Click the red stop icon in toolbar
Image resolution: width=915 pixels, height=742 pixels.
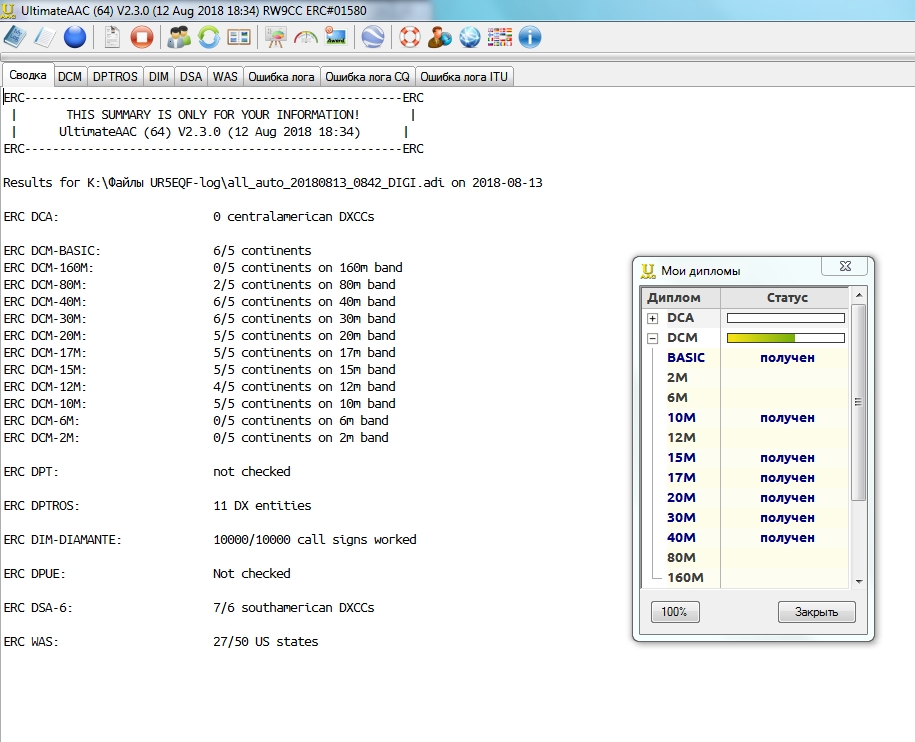(x=142, y=38)
